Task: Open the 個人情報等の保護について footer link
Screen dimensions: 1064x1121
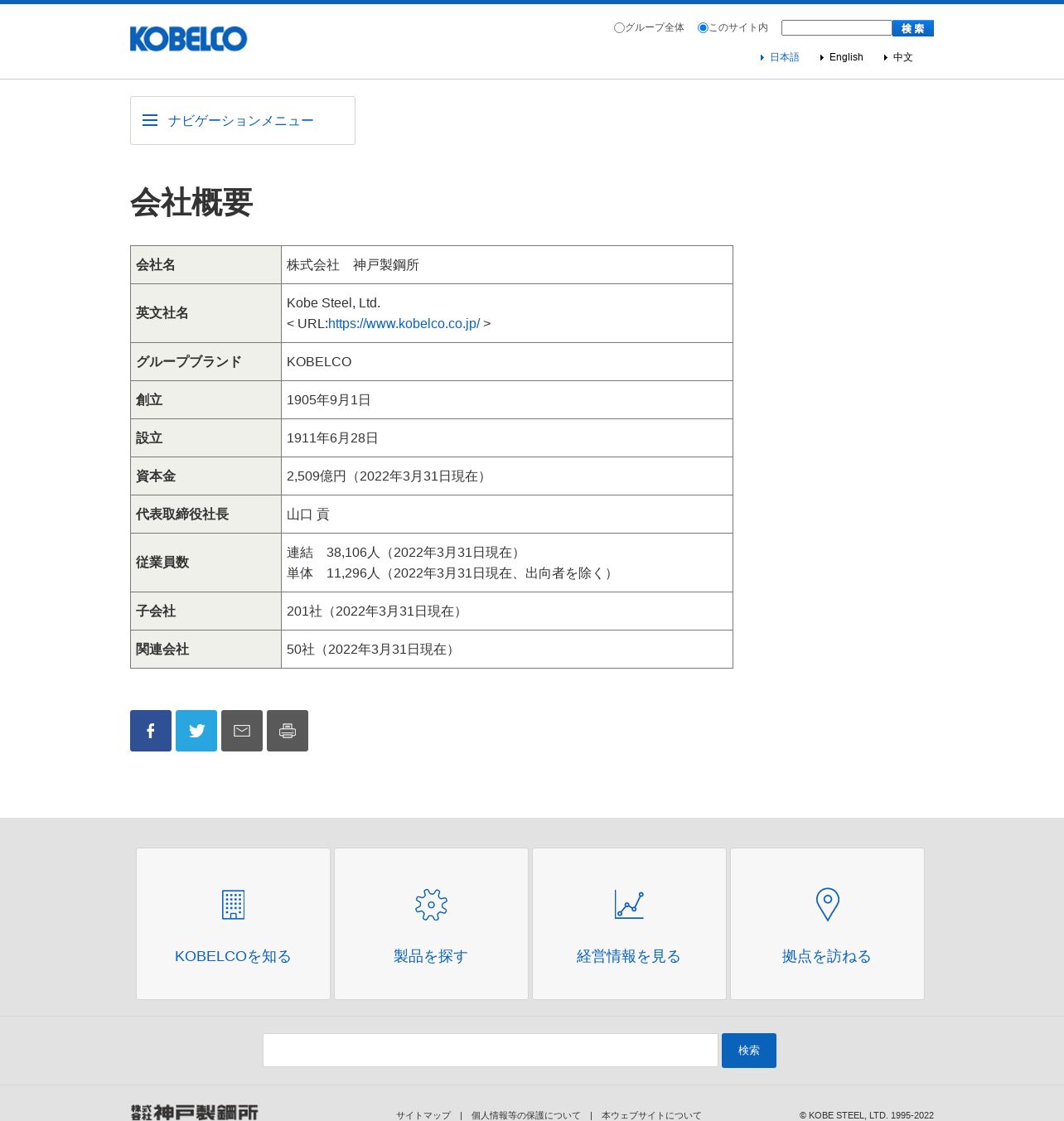Action: 526,1116
